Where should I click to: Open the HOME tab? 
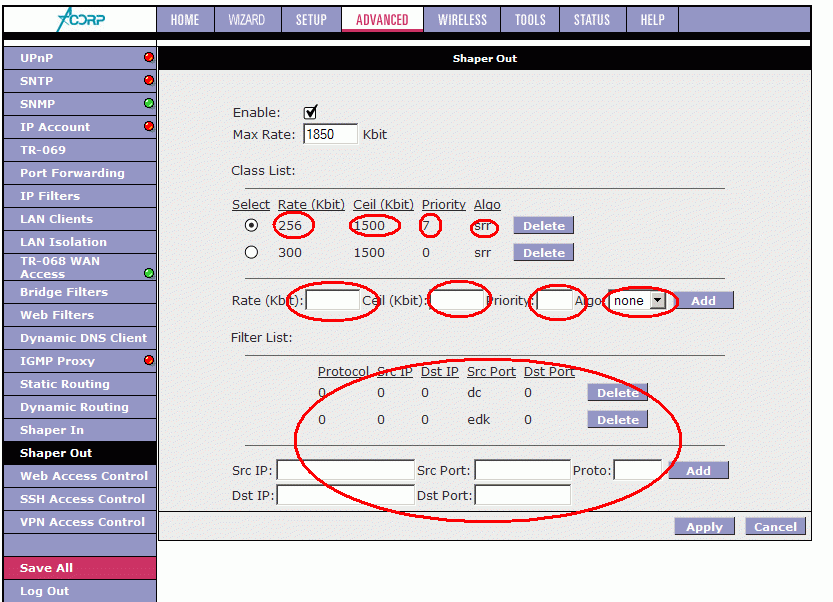coord(185,20)
